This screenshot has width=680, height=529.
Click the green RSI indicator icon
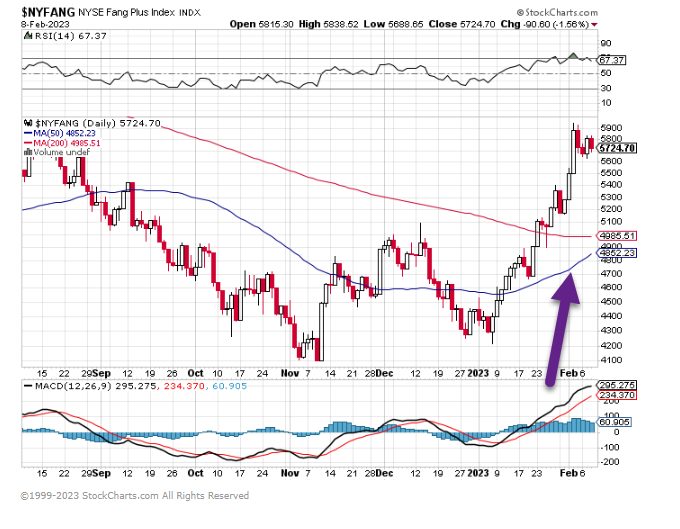click(x=28, y=36)
